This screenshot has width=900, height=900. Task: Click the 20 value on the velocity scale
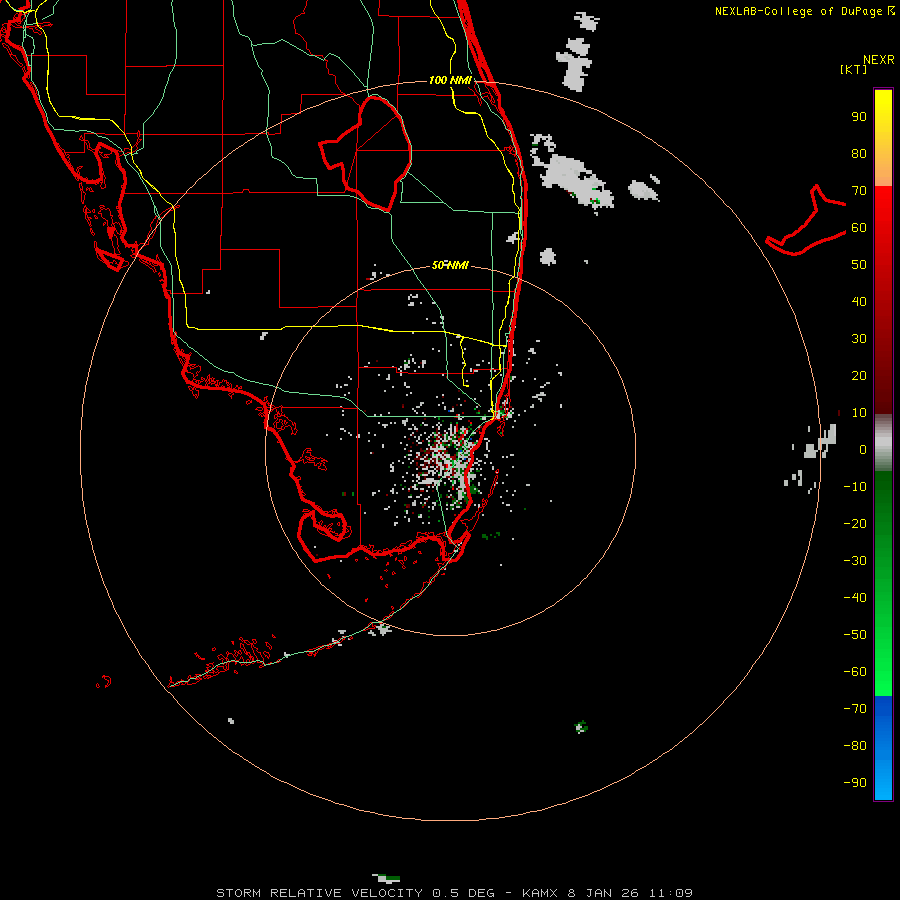click(x=859, y=375)
